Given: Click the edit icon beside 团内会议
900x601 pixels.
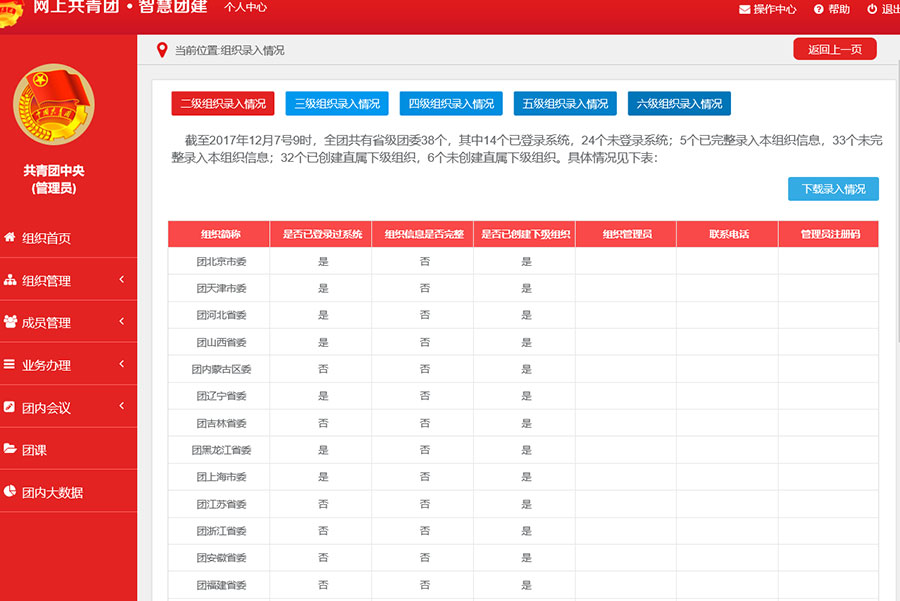Looking at the screenshot, I should point(10,408).
